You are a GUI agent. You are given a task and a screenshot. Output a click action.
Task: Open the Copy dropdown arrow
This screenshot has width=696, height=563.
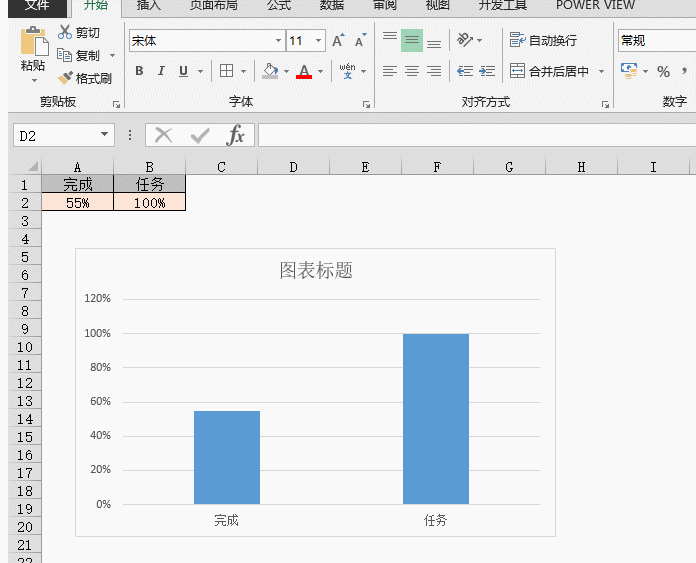click(x=112, y=56)
